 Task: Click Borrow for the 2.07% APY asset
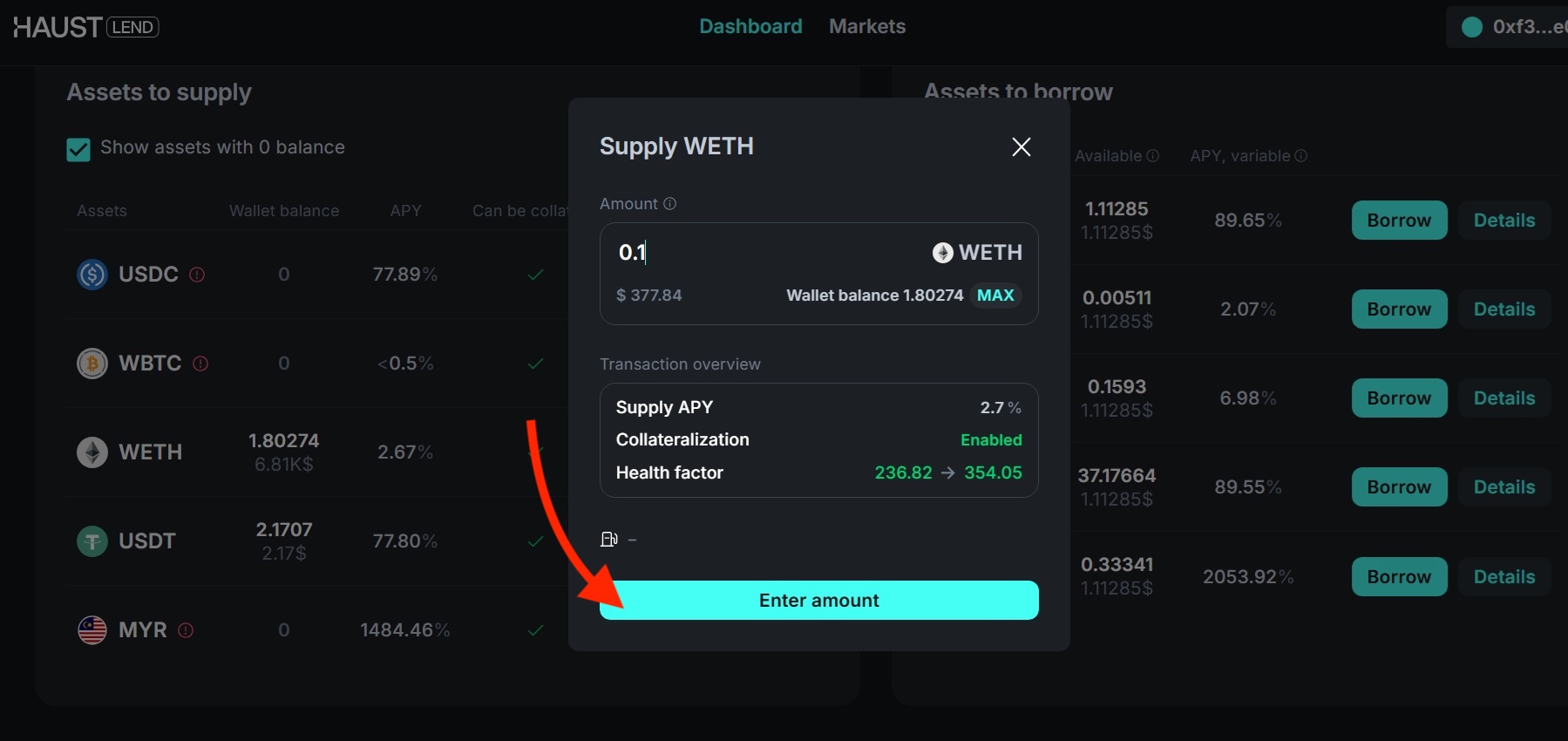click(x=1399, y=309)
